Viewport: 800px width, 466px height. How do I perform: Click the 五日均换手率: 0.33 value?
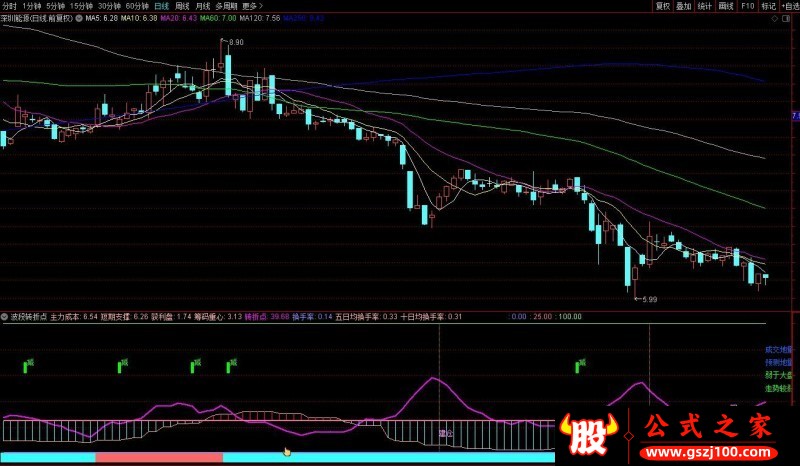(x=366, y=317)
